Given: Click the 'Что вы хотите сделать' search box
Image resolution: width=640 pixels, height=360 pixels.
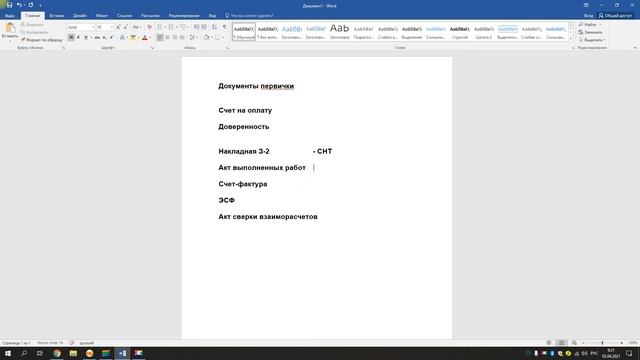Looking at the screenshot, I should [249, 16].
